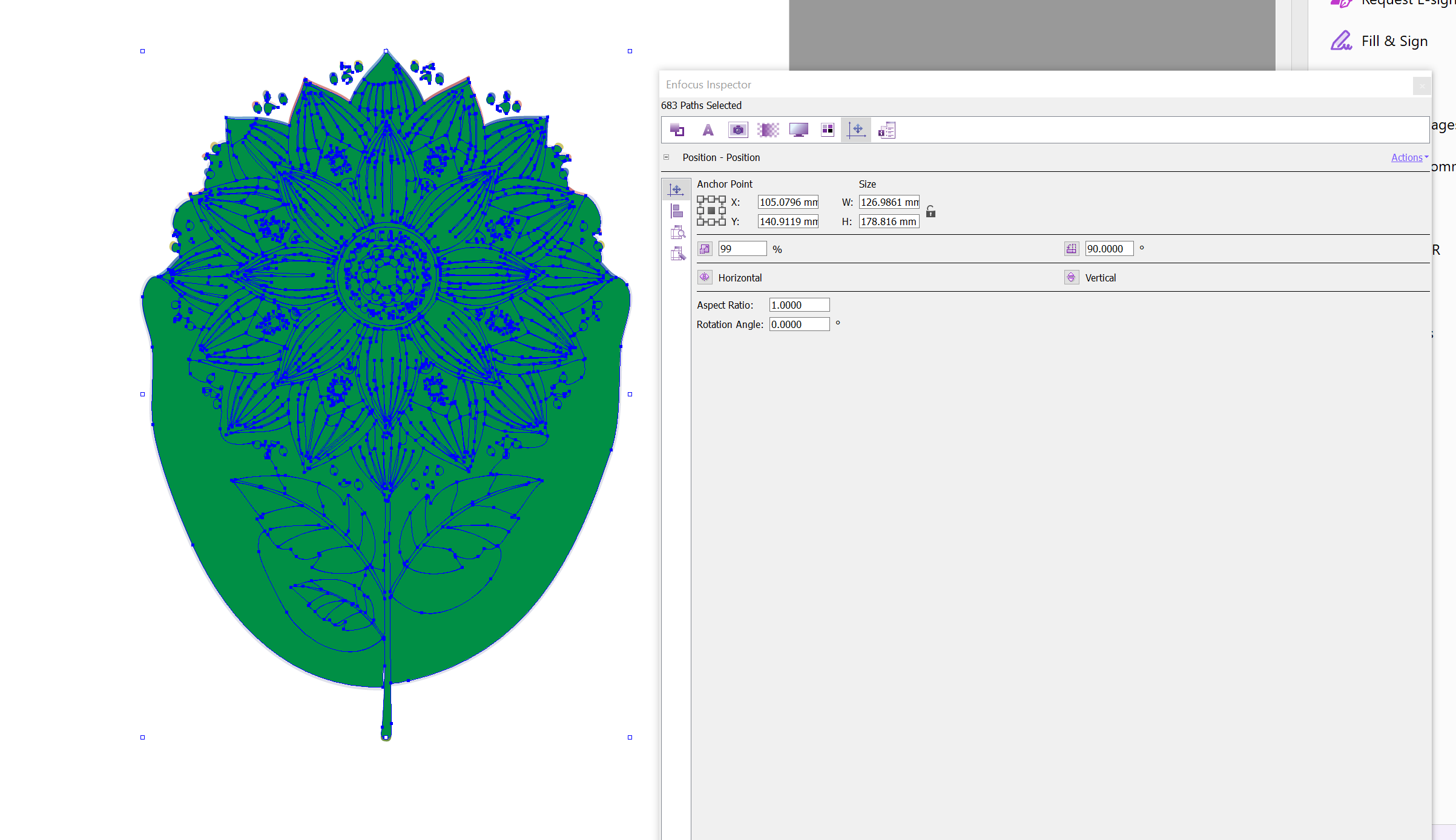This screenshot has width=1456, height=840.
Task: Flip selection with Vertical flip icon
Action: pyautogui.click(x=1072, y=277)
